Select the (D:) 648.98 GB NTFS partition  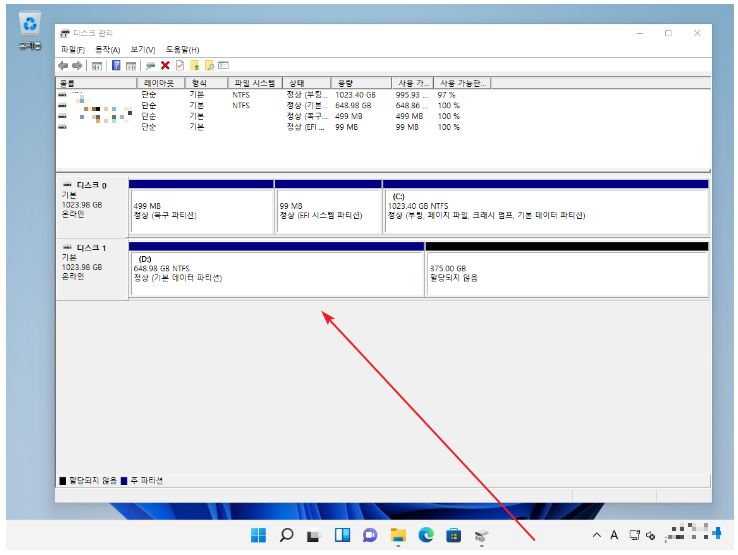pos(277,270)
